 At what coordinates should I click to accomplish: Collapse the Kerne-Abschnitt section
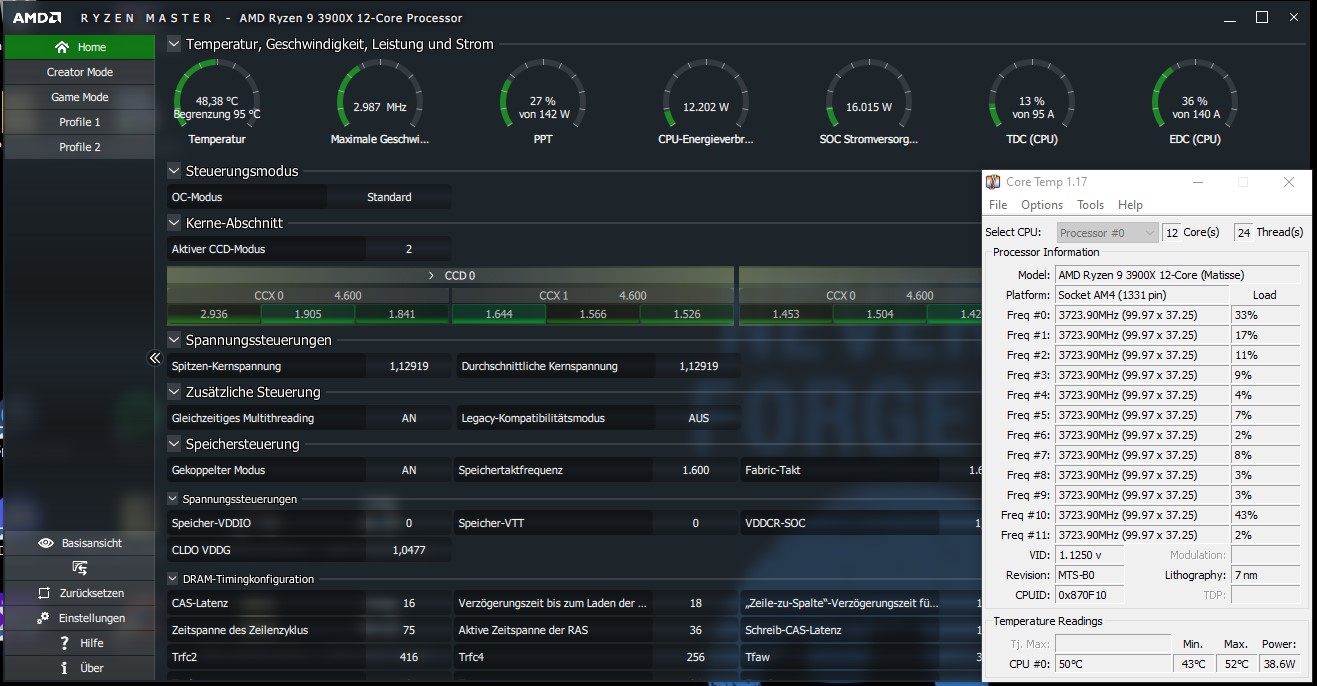point(174,223)
